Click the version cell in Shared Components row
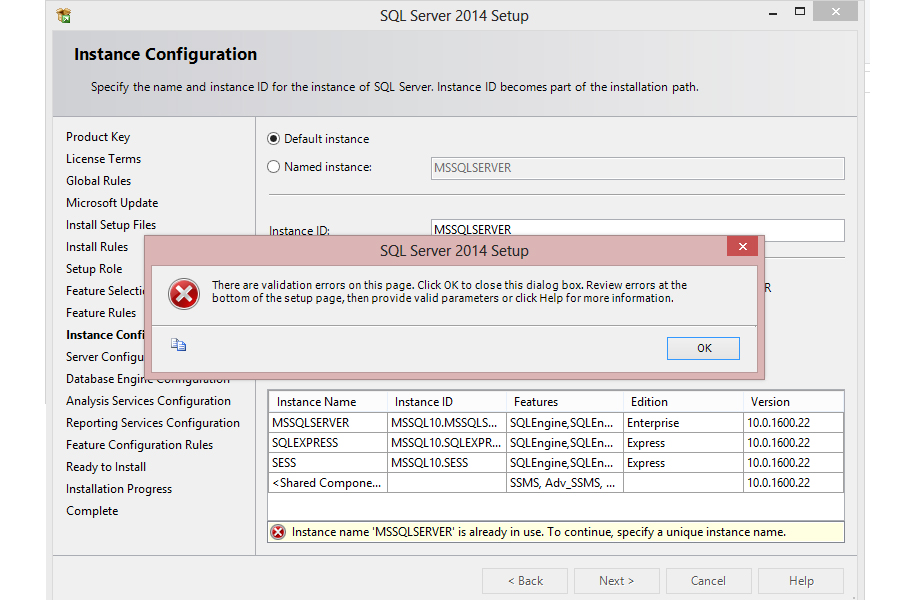900x600 pixels. pyautogui.click(x=793, y=483)
